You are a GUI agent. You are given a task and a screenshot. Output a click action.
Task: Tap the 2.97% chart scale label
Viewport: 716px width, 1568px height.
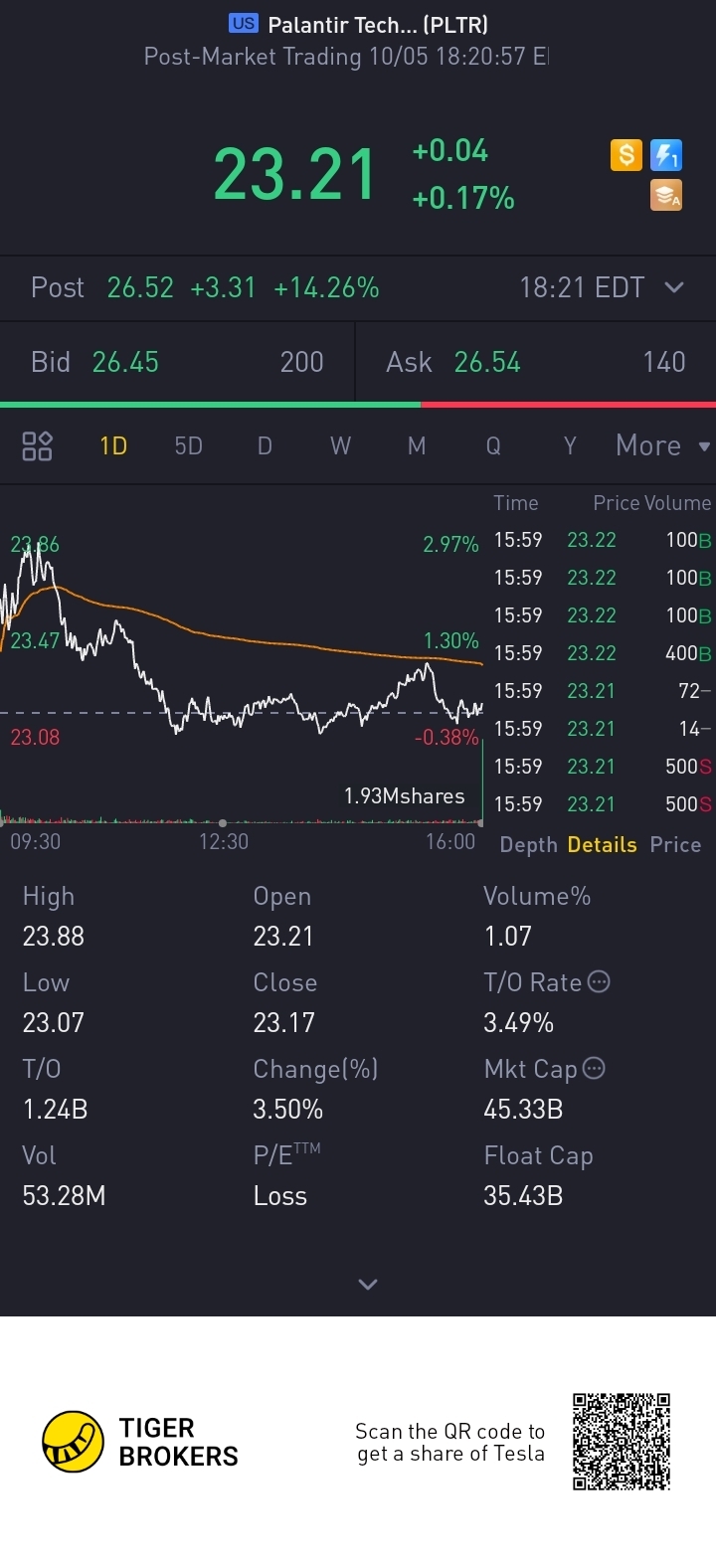pos(450,545)
